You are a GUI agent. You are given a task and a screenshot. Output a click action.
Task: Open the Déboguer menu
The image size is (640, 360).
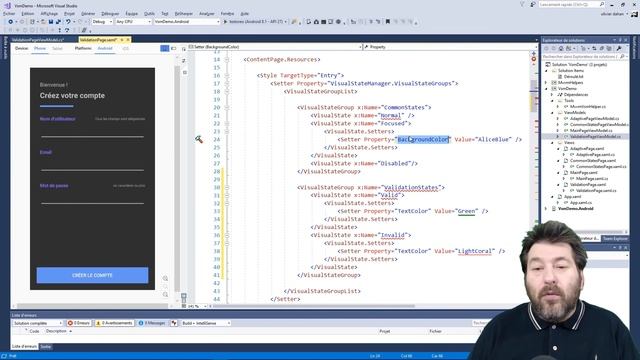[110, 13]
